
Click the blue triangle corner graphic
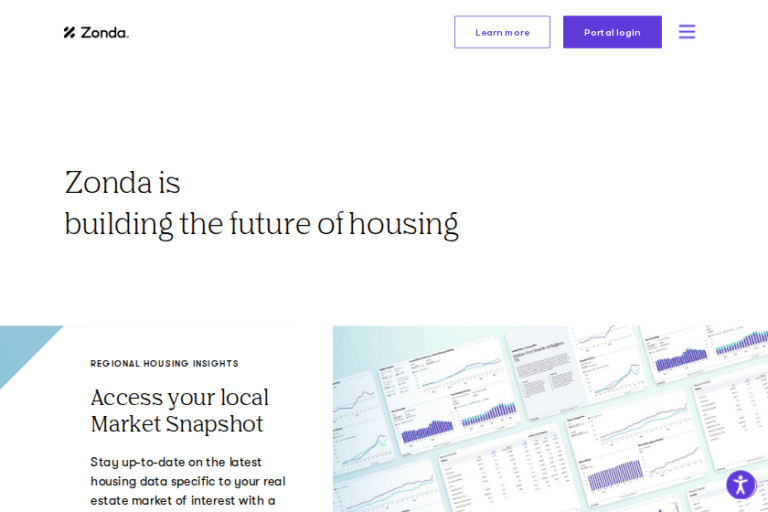[x=24, y=352]
